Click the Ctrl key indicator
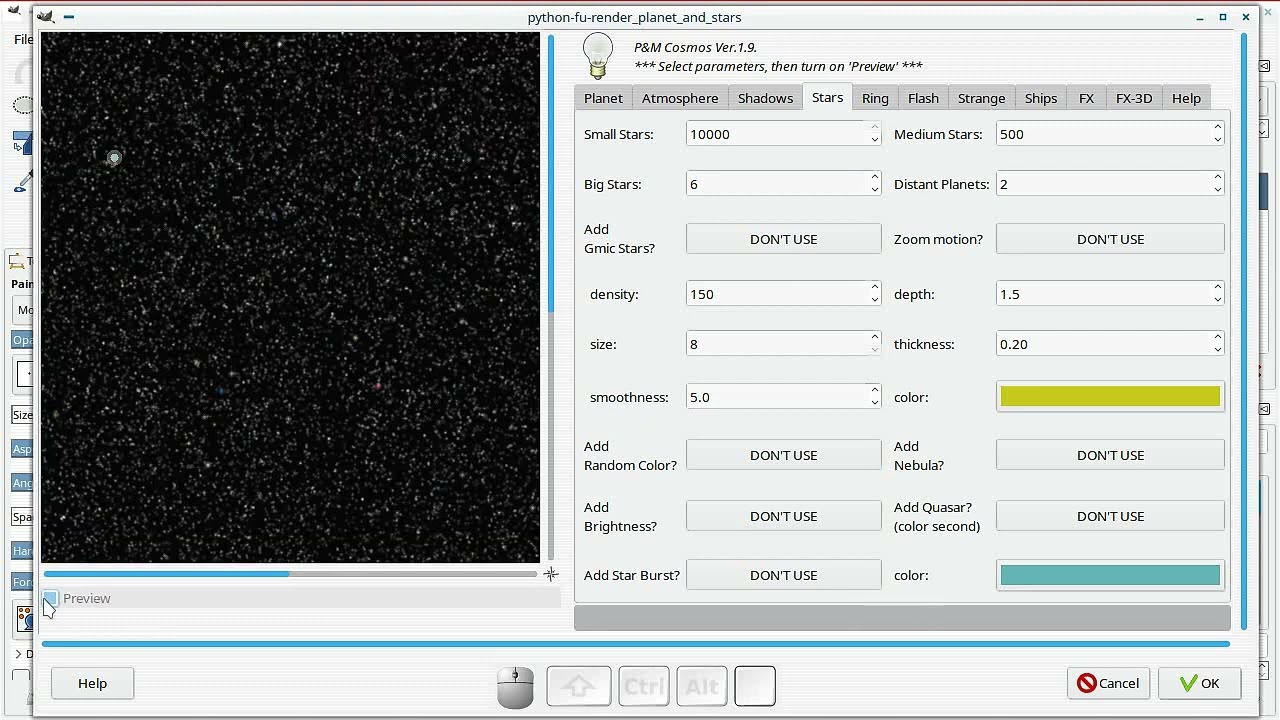1280x720 pixels. tap(643, 686)
